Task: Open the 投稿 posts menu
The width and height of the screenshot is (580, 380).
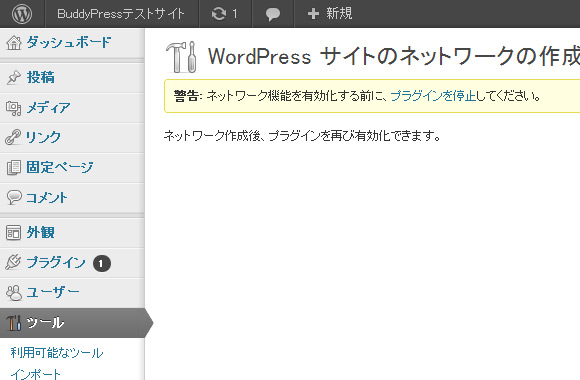Action: point(41,77)
